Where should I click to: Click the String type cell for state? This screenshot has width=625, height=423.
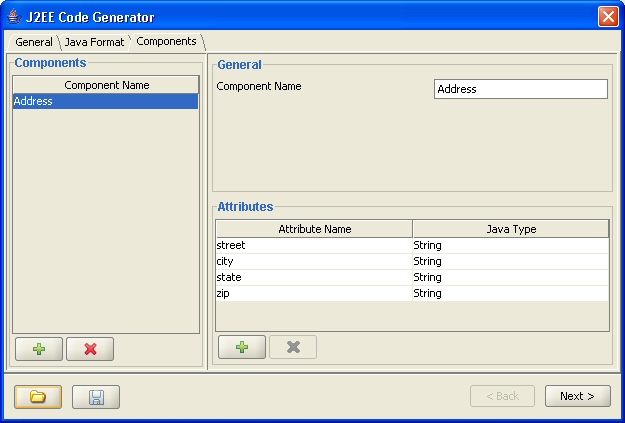(511, 277)
